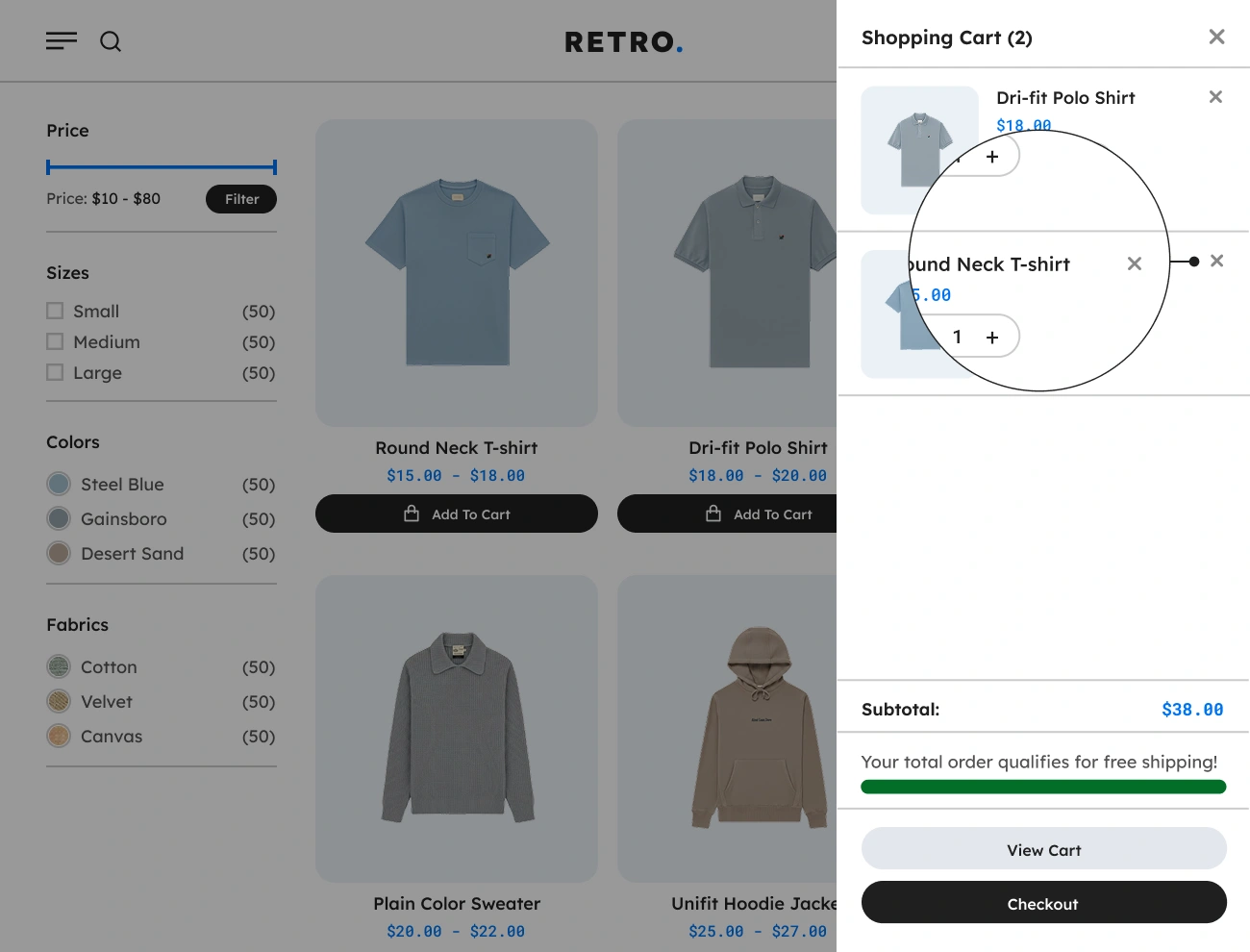Click the Steel Blue color label
The height and width of the screenshot is (952, 1250).
pos(122,485)
